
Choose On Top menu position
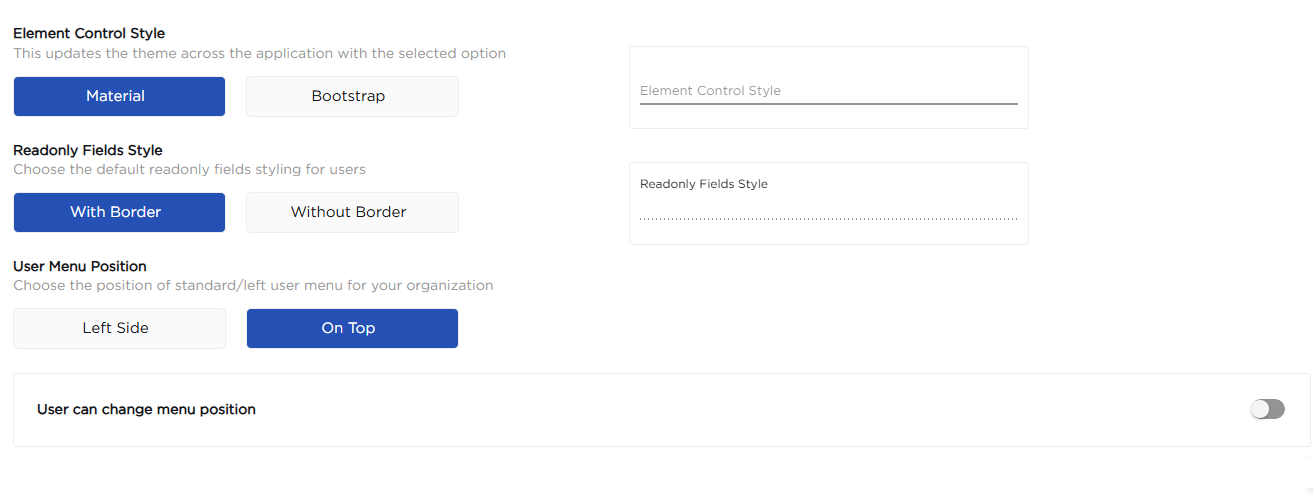pyautogui.click(x=352, y=328)
